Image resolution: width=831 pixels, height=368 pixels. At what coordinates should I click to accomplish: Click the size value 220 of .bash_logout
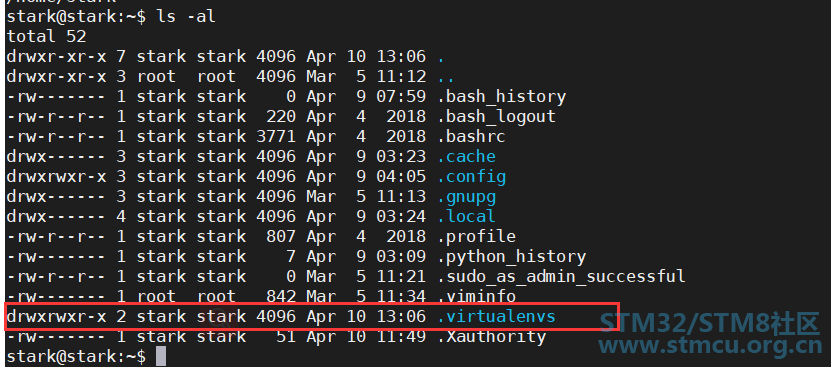click(280, 117)
